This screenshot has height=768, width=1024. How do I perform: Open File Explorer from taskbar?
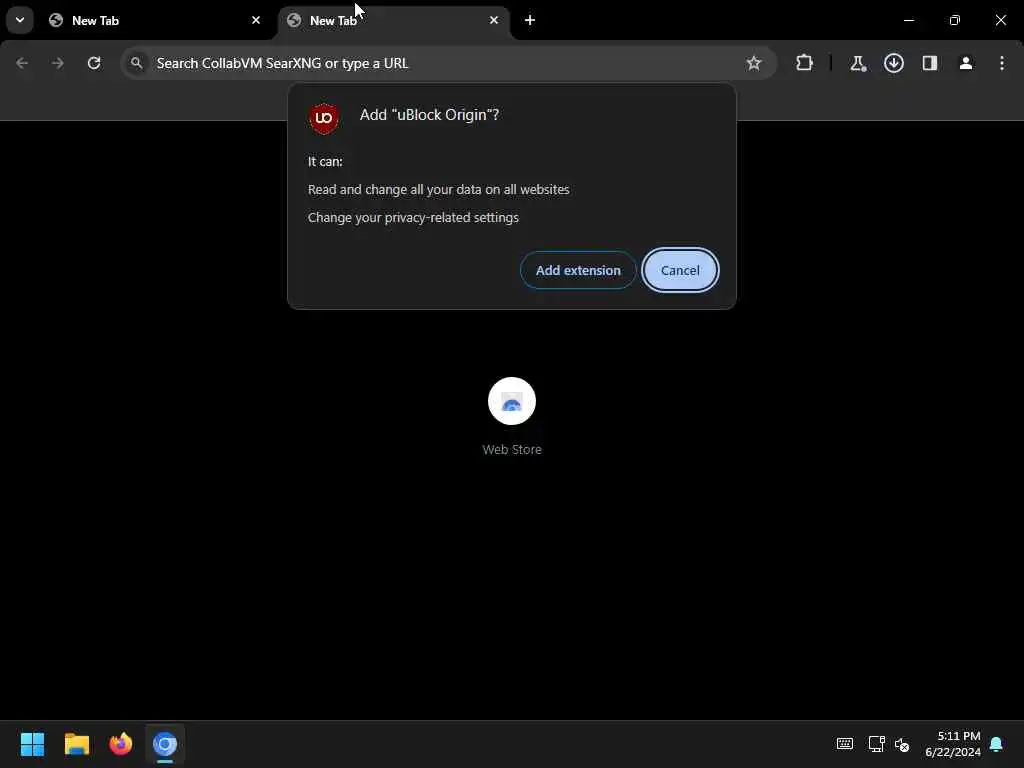pos(77,744)
